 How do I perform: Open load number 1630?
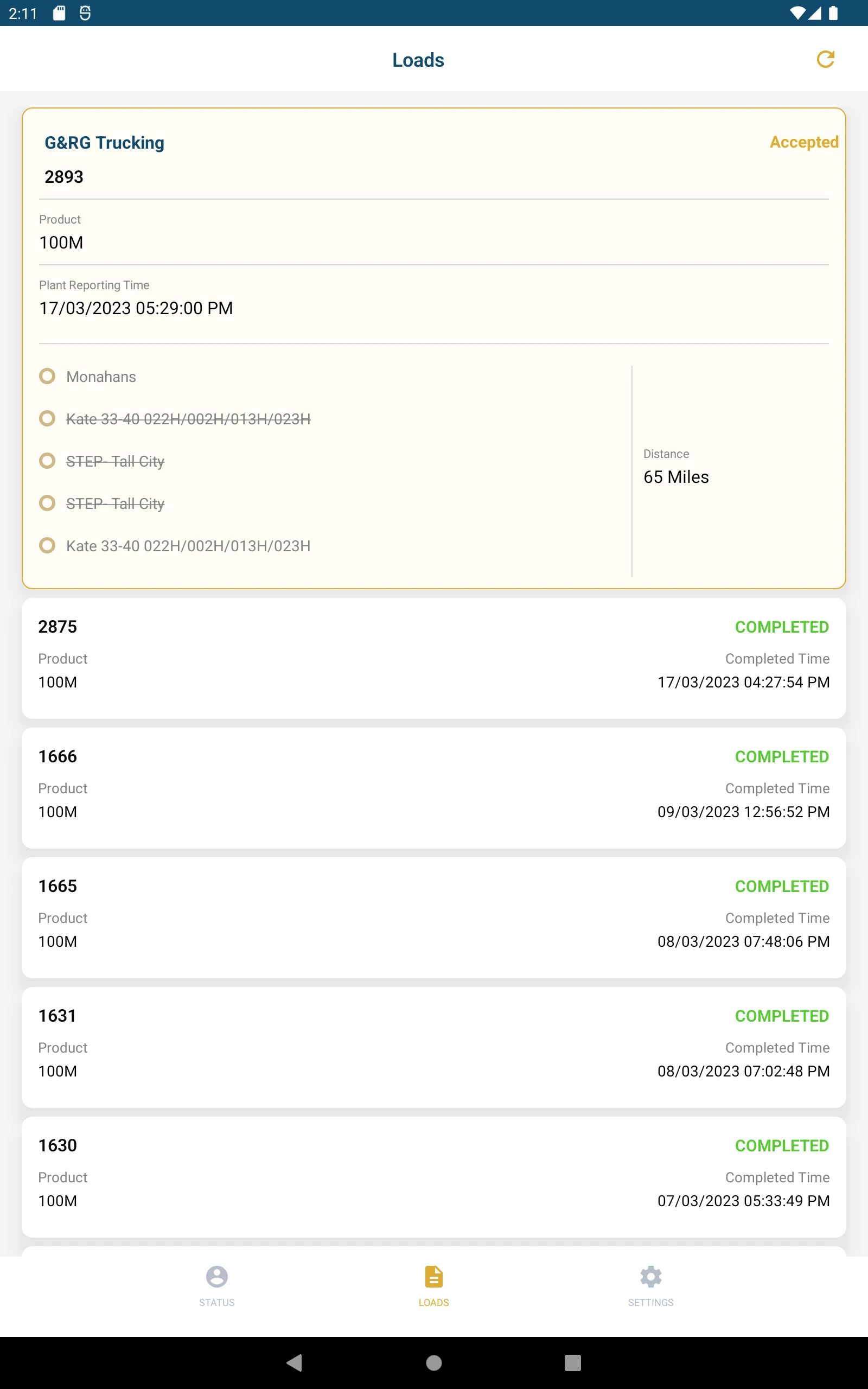(x=58, y=1145)
